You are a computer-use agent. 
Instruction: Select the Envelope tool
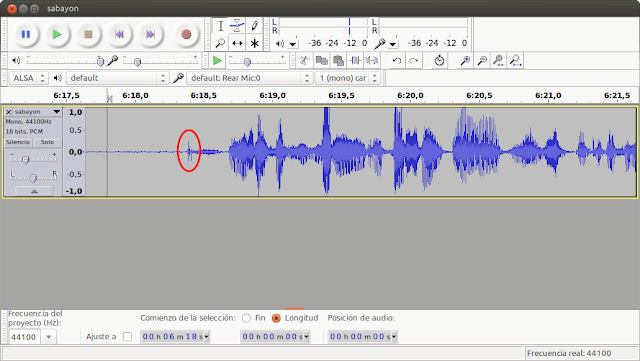pyautogui.click(x=237, y=26)
